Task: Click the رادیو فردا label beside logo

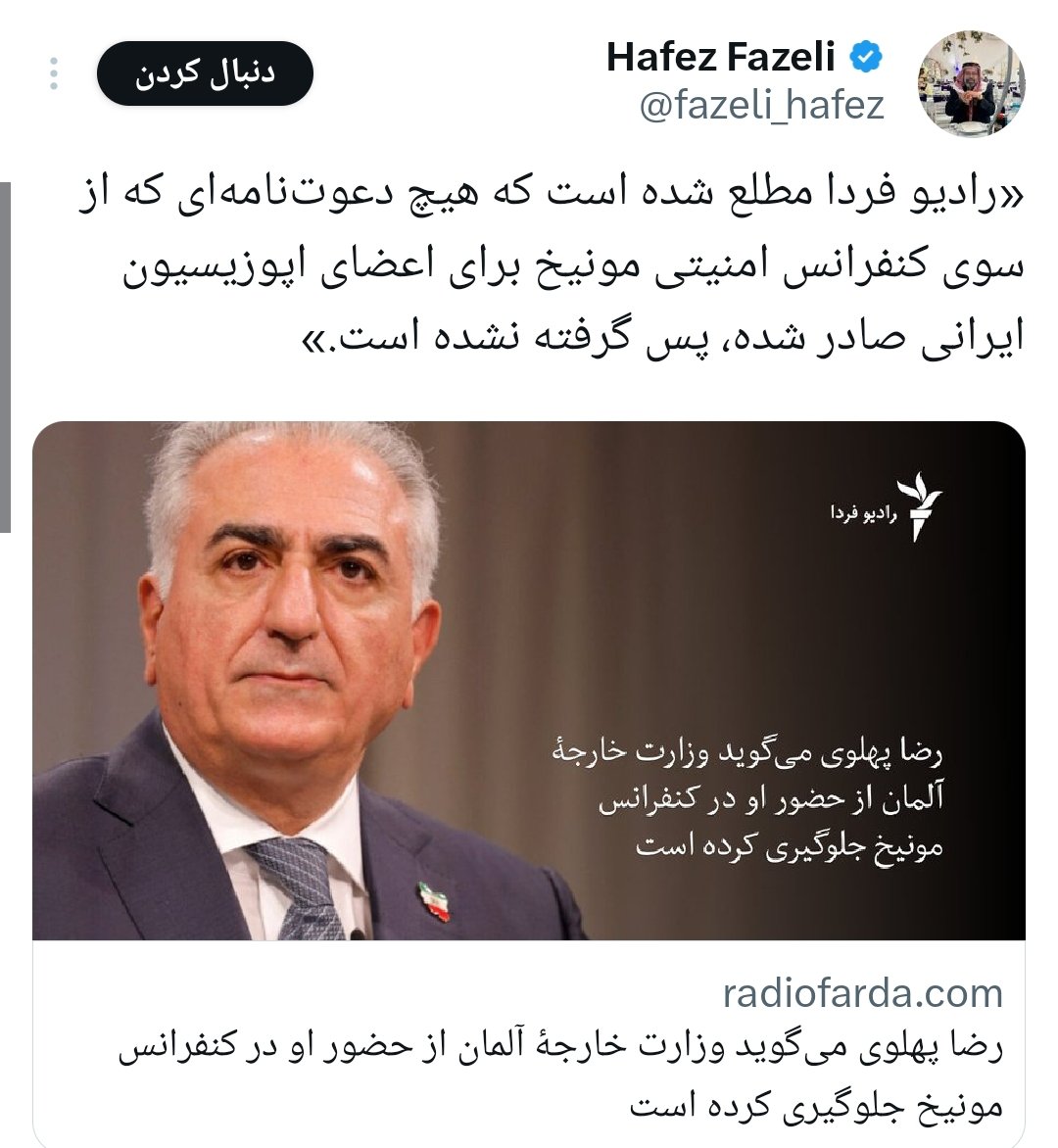Action: (863, 513)
